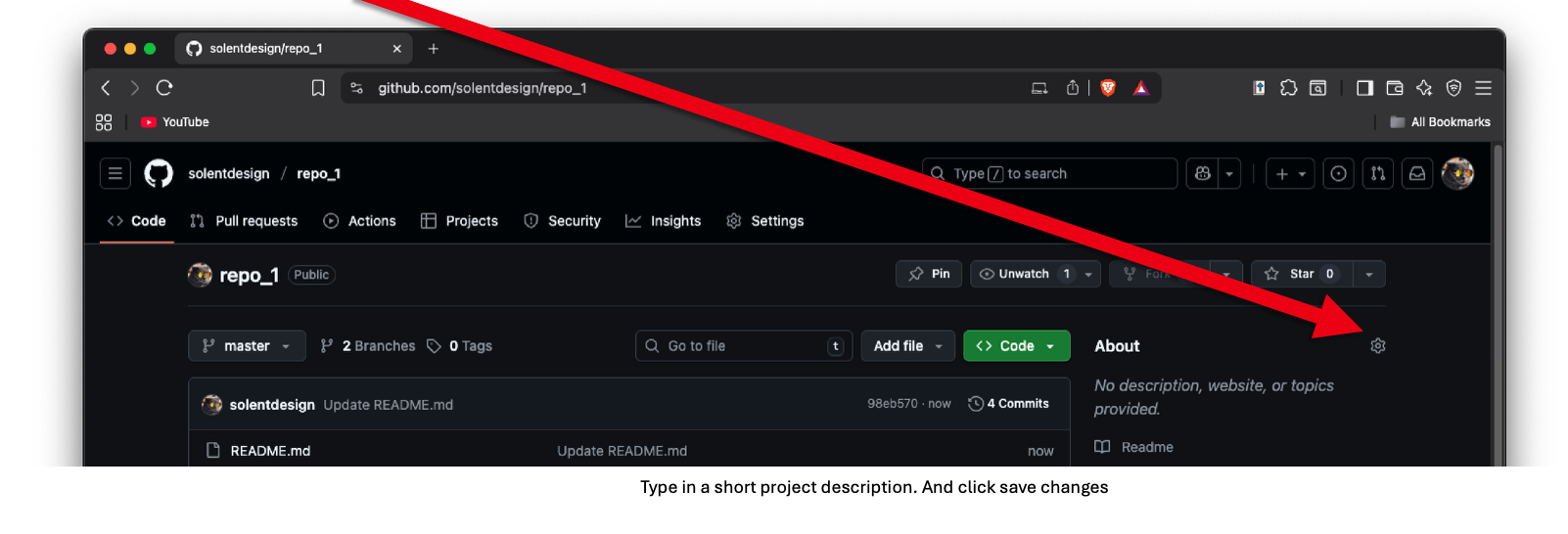The width and height of the screenshot is (1568, 534).
Task: Click the pull requests icon in header
Action: point(1377,173)
